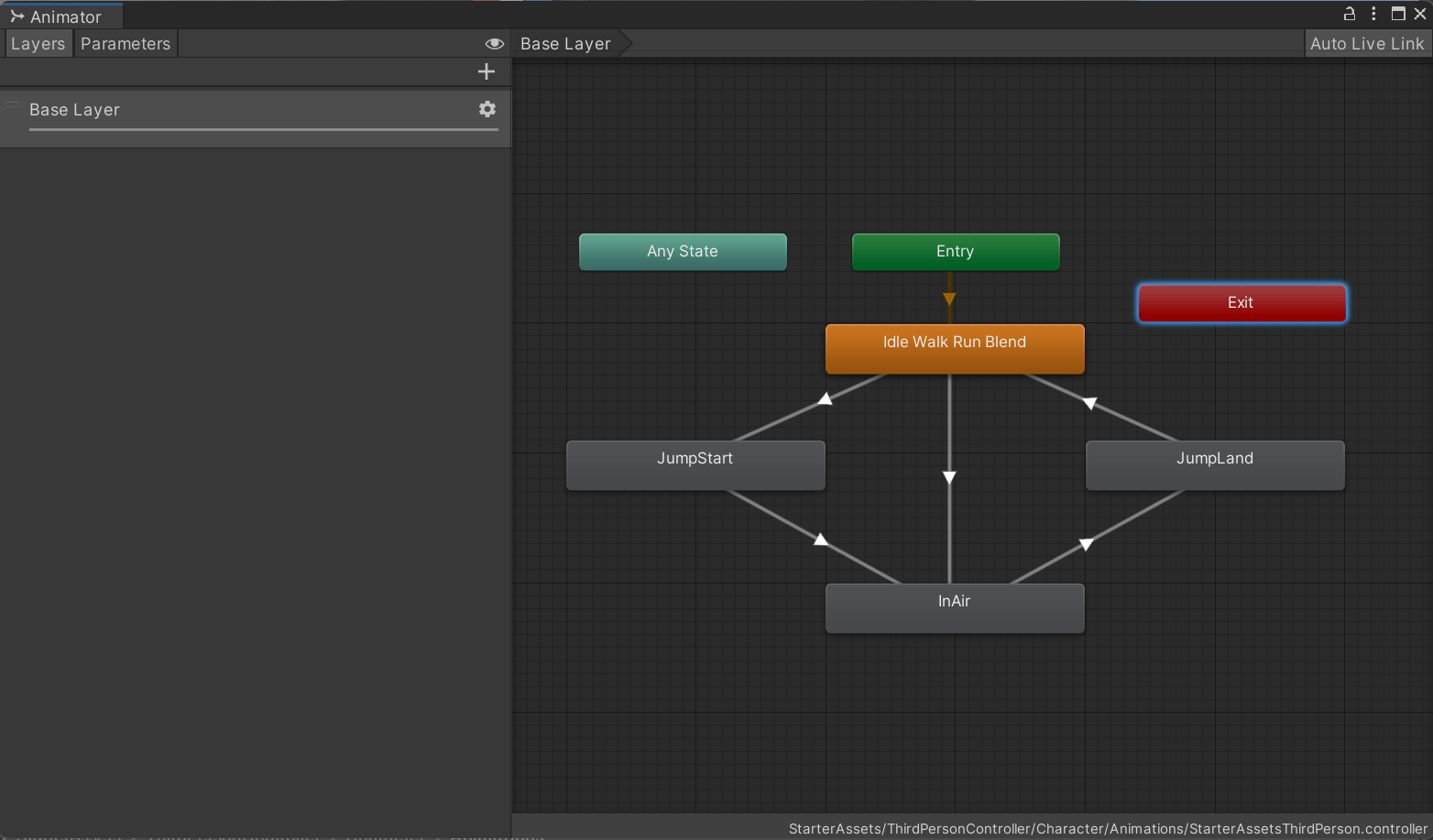1433x840 pixels.
Task: Select transition arrow between JumpLand and InAir
Action: click(1087, 544)
